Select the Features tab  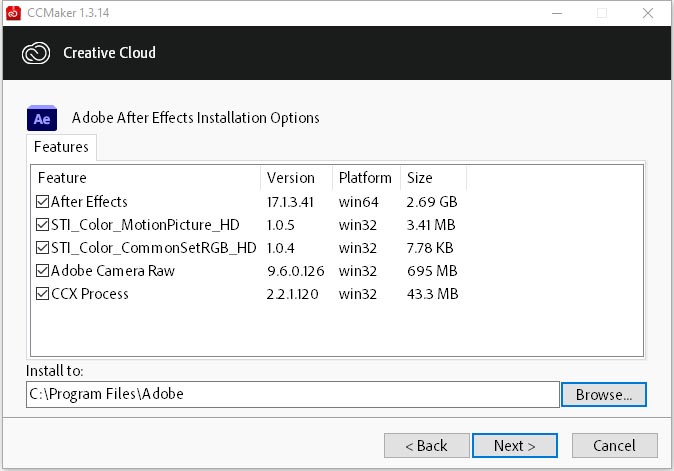pos(61,147)
